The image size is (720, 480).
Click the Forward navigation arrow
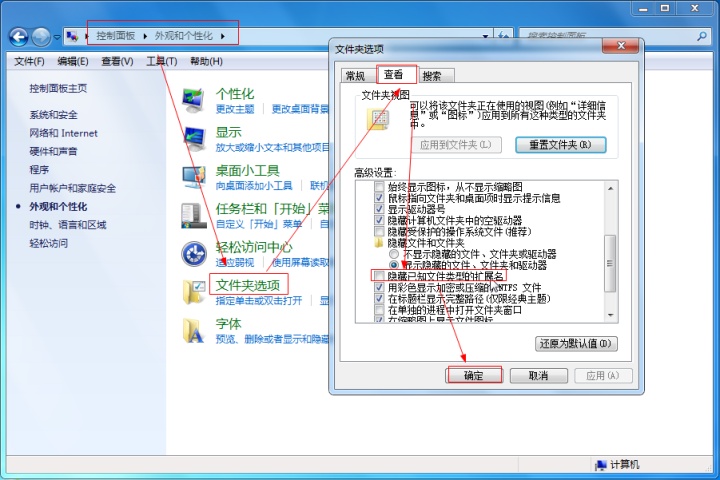click(x=41, y=37)
